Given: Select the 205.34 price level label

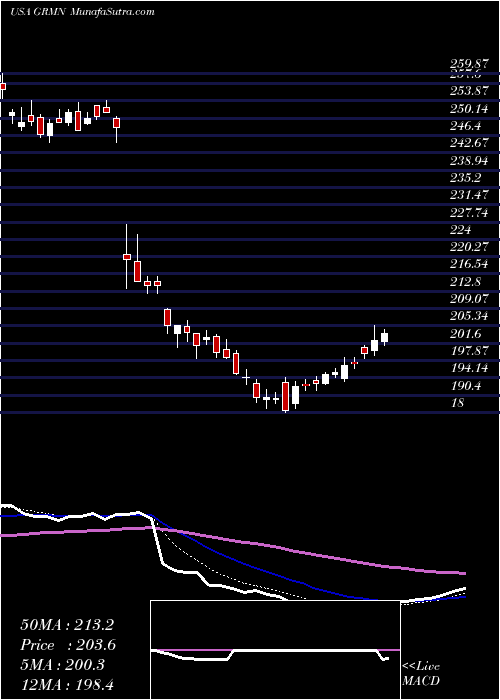Looking at the screenshot, I should (469, 316).
